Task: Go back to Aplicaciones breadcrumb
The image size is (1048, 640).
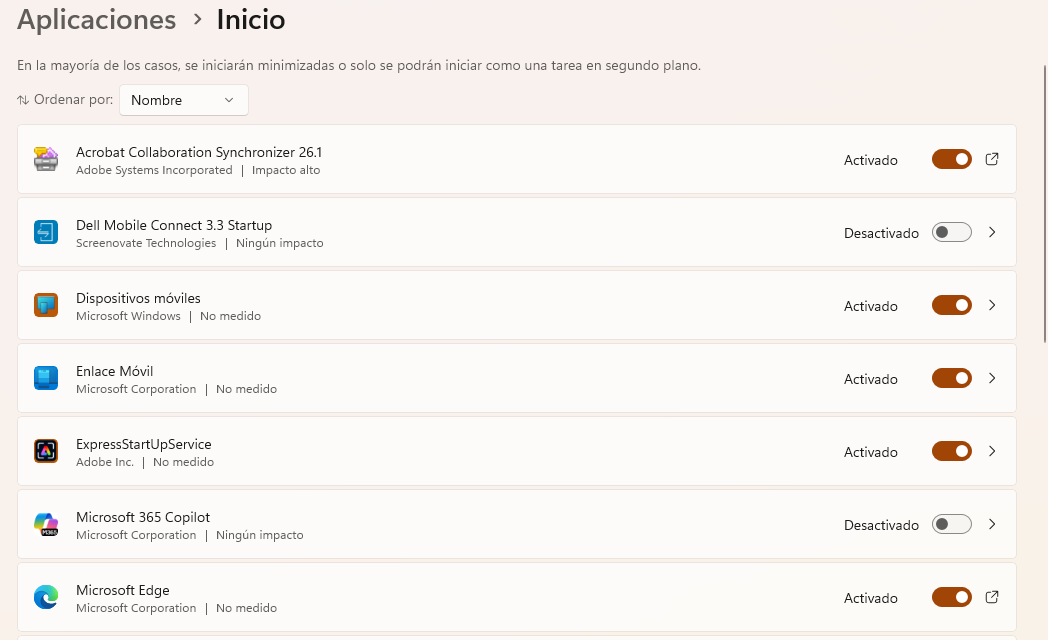Action: (96, 19)
